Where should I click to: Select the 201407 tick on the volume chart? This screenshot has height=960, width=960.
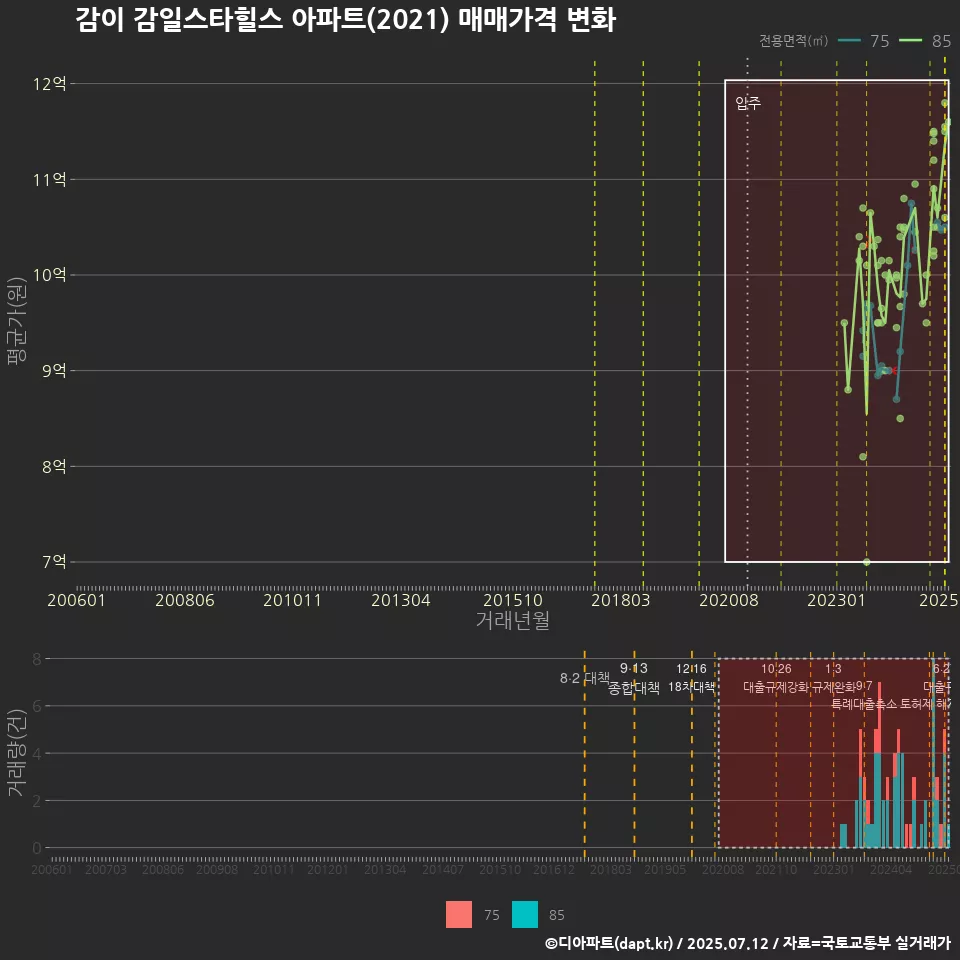(x=443, y=870)
